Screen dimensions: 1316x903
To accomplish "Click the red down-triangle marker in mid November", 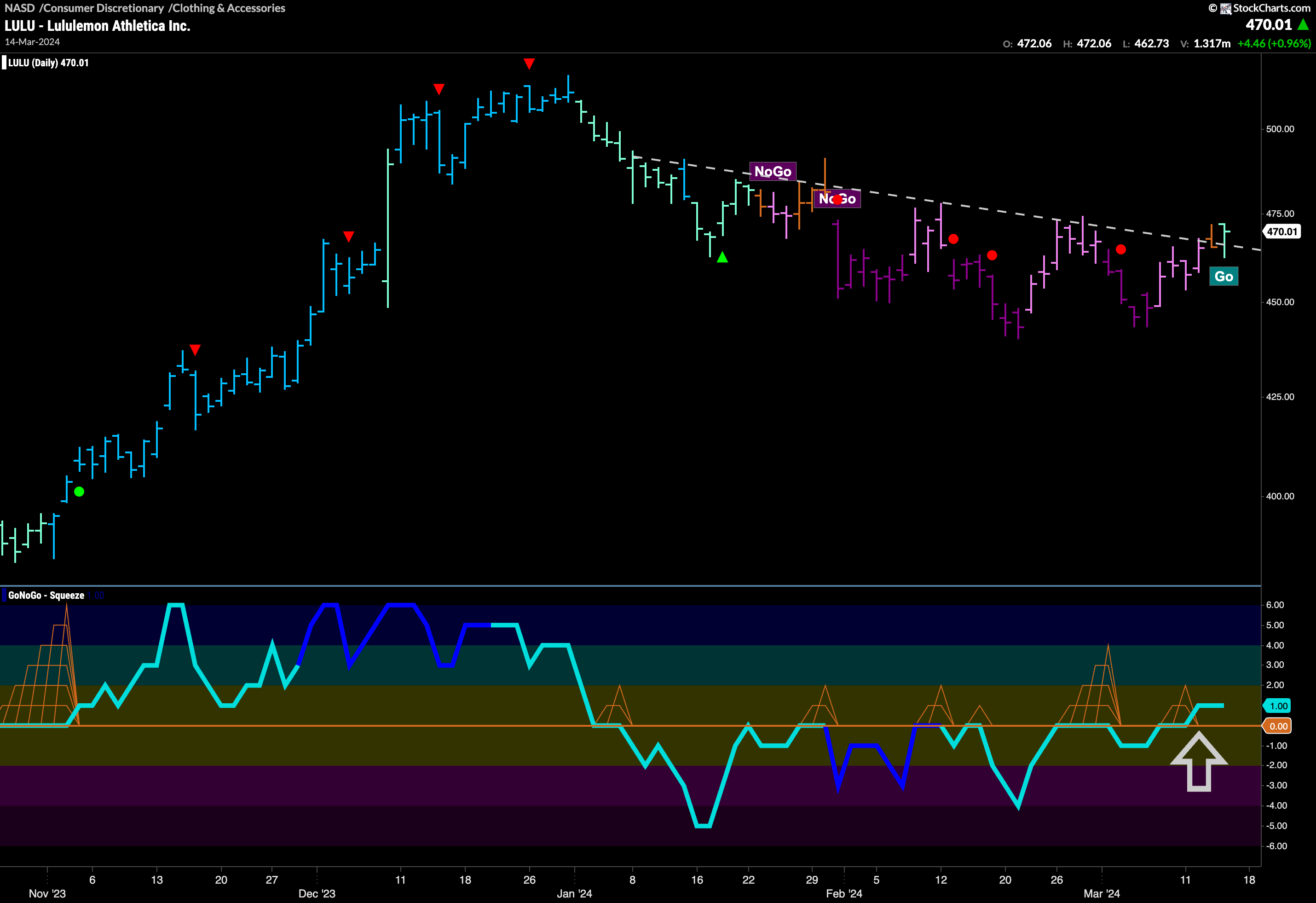I will coord(195,349).
